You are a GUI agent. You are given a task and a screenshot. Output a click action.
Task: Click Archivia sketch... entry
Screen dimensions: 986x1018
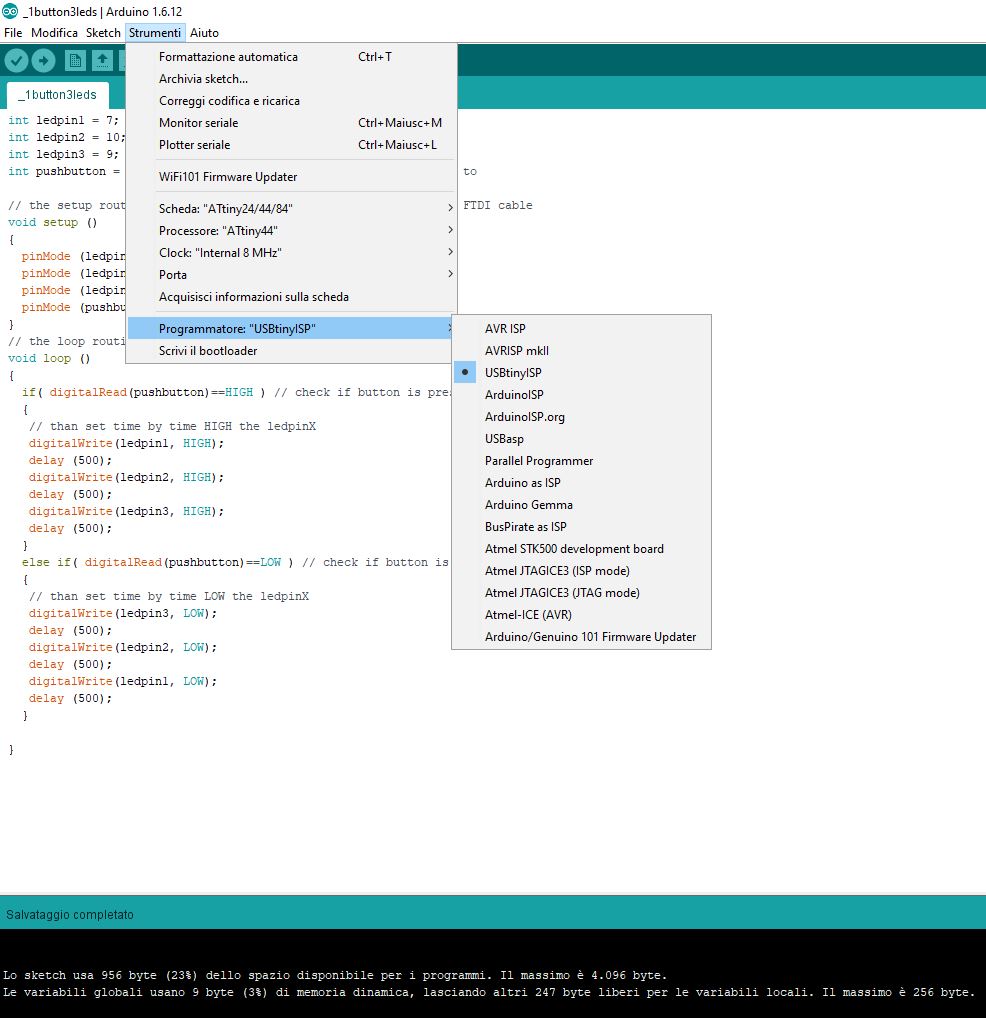point(291,79)
